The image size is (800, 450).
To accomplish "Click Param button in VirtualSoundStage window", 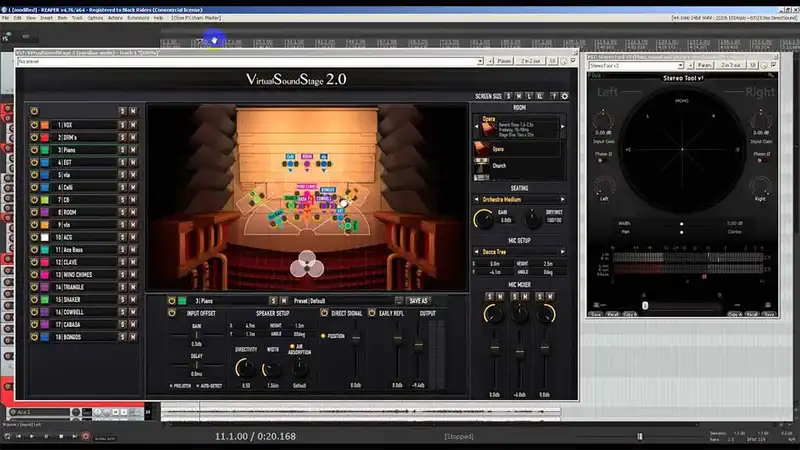I will click(504, 61).
